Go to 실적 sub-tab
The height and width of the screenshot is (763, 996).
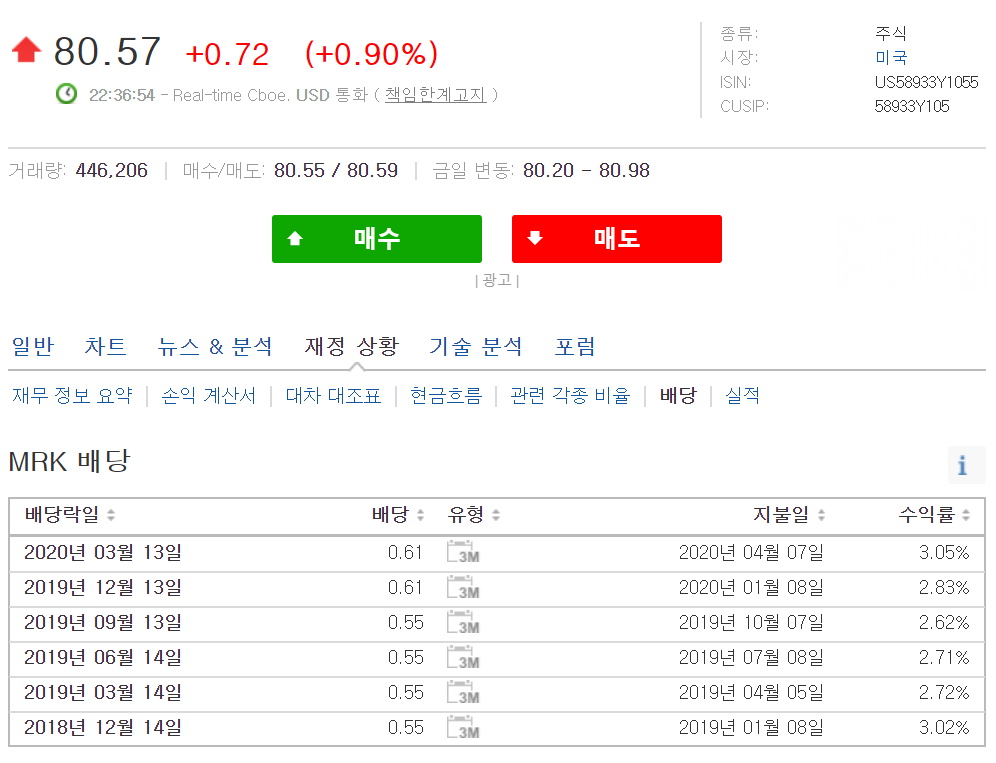coord(743,396)
